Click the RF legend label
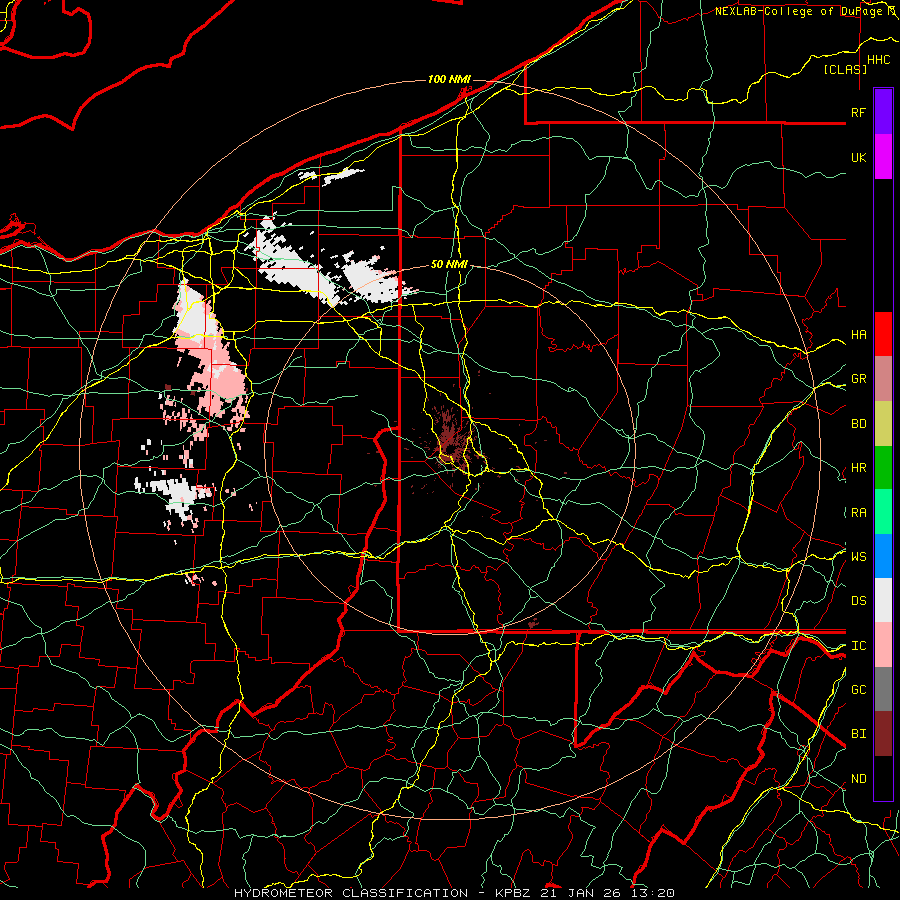The image size is (900, 900). pos(858,112)
